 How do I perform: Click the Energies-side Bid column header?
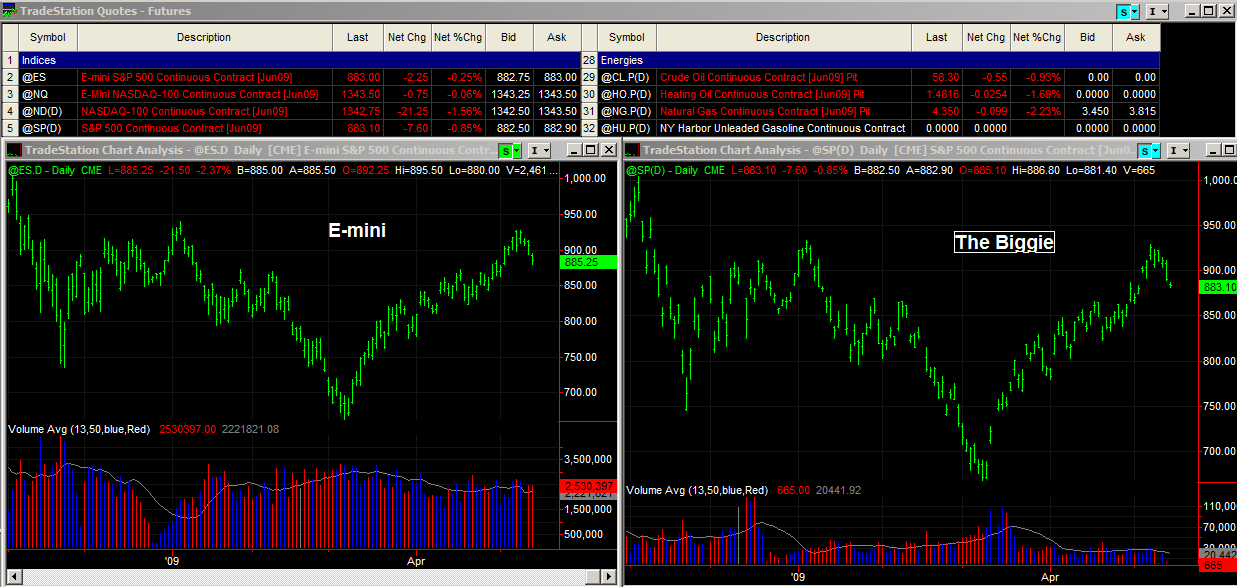point(1088,38)
